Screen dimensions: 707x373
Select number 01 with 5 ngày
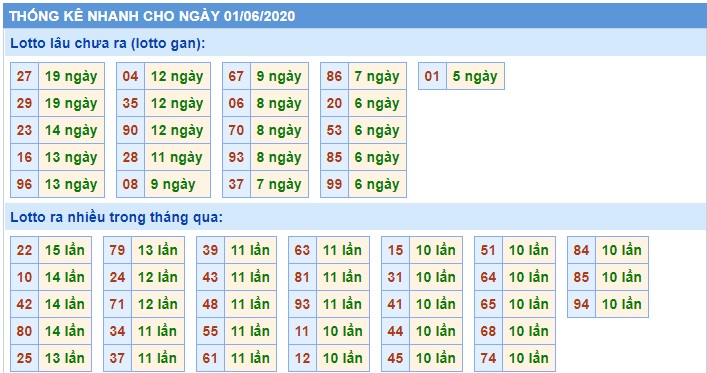432,76
